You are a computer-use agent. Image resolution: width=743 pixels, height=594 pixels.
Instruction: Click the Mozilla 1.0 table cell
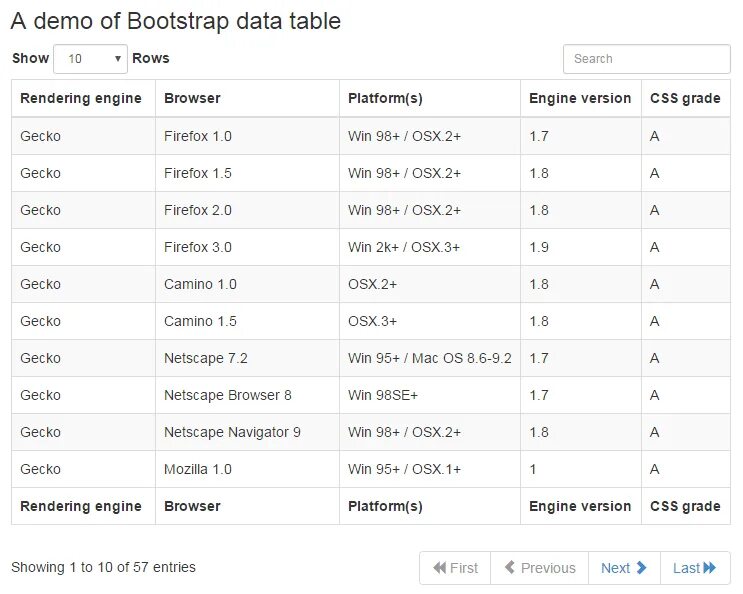pos(247,469)
